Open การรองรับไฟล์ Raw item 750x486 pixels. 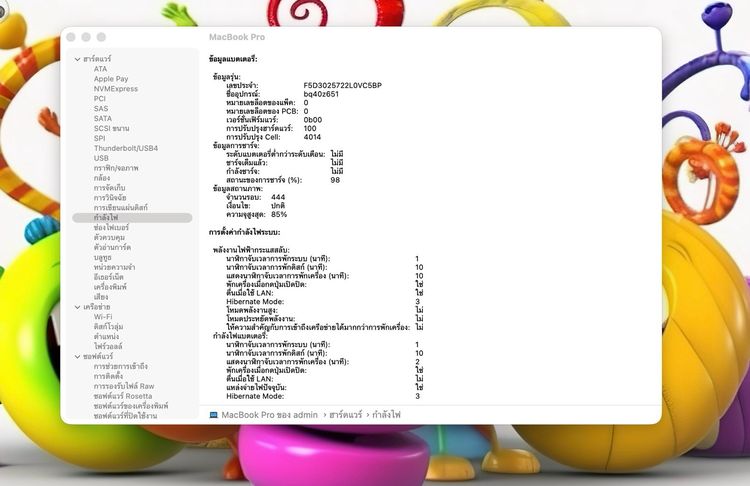pos(124,386)
